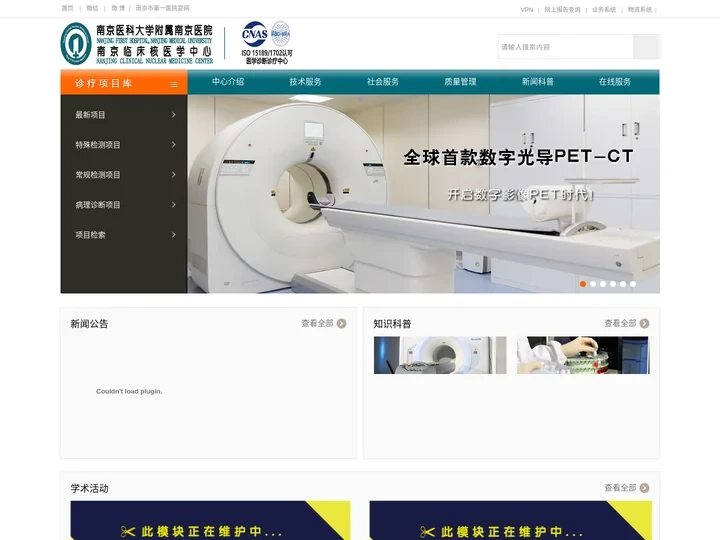Expand 病理诊断项目 with its chevron
Viewport: 720px width, 540px height.
(x=174, y=204)
